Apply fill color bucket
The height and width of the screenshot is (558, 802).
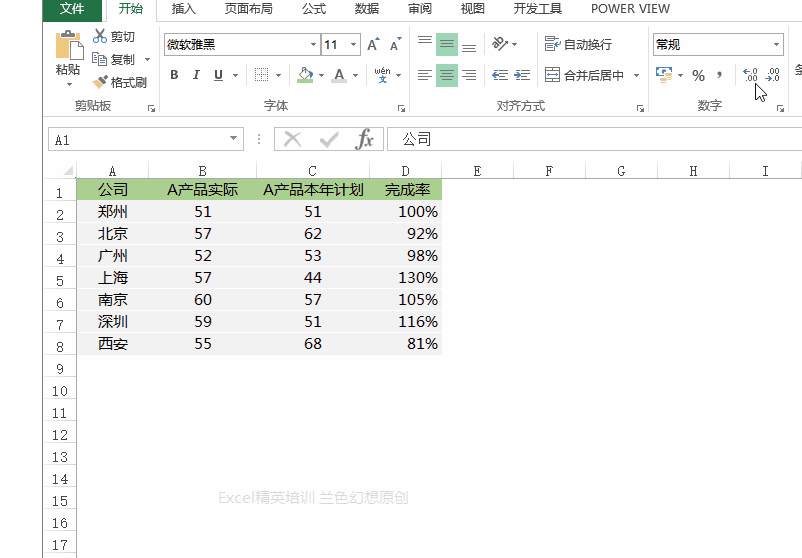pos(305,75)
